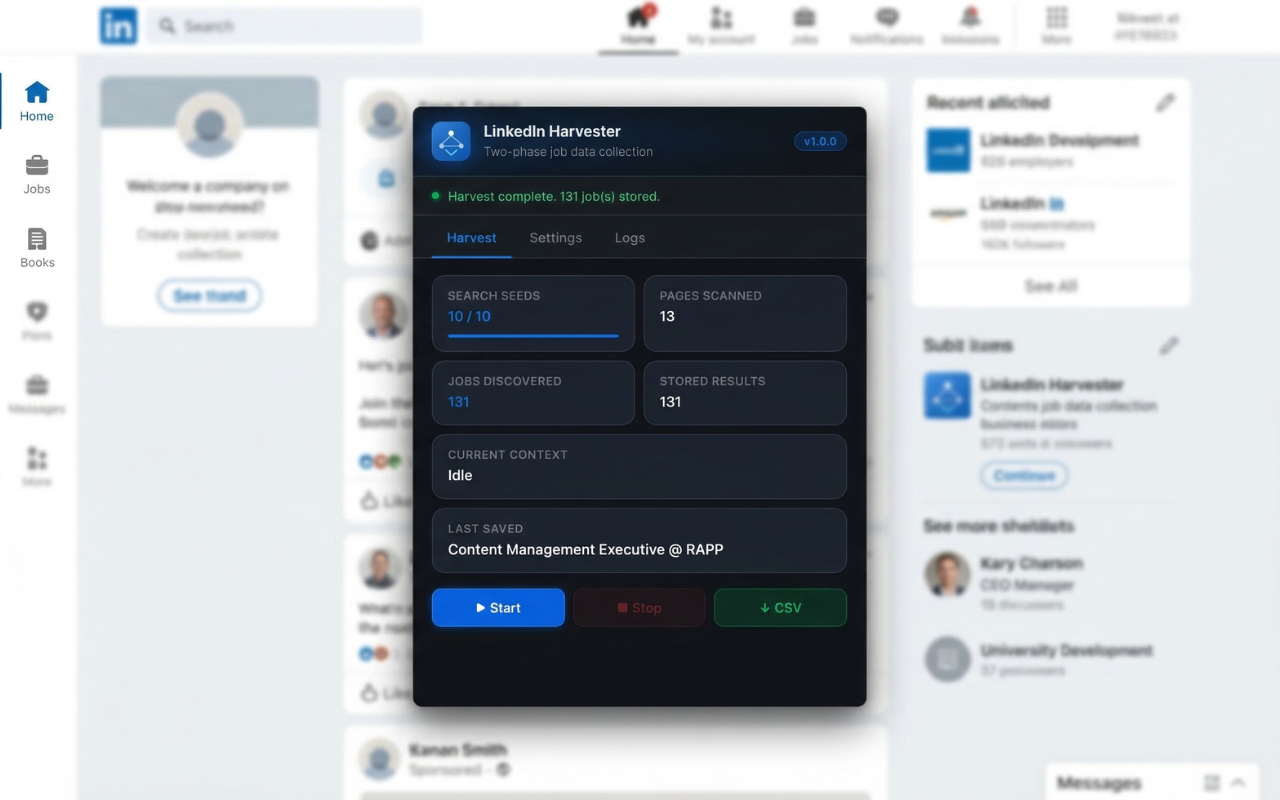The width and height of the screenshot is (1280, 800).
Task: Switch to the Settings tab
Action: pyautogui.click(x=556, y=238)
